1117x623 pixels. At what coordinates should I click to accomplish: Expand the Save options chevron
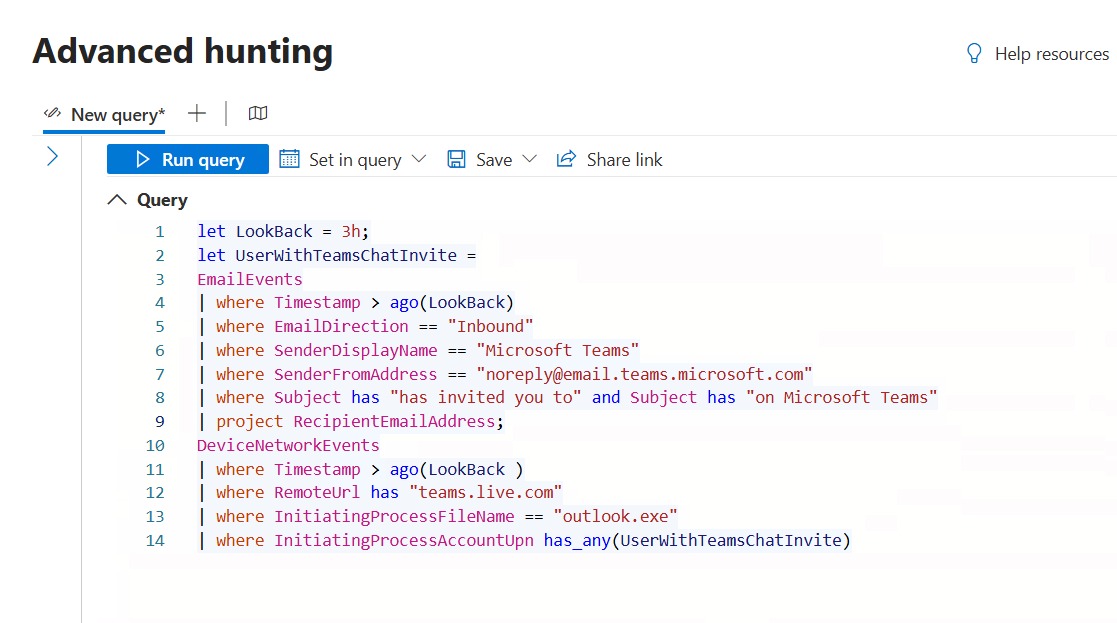coord(529,159)
